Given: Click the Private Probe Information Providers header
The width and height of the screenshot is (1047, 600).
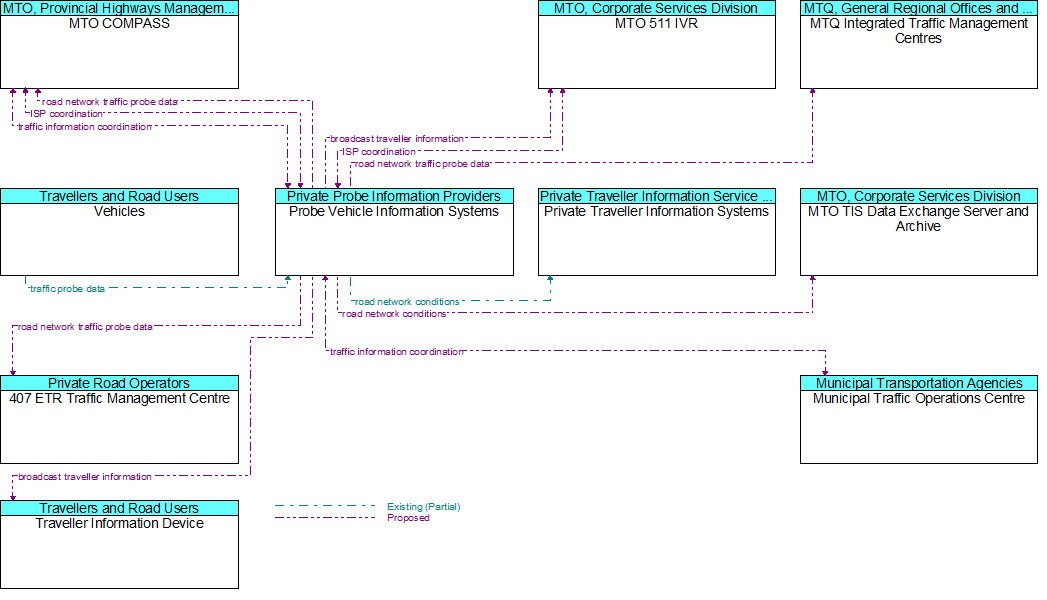Looking at the screenshot, I should coord(395,196).
